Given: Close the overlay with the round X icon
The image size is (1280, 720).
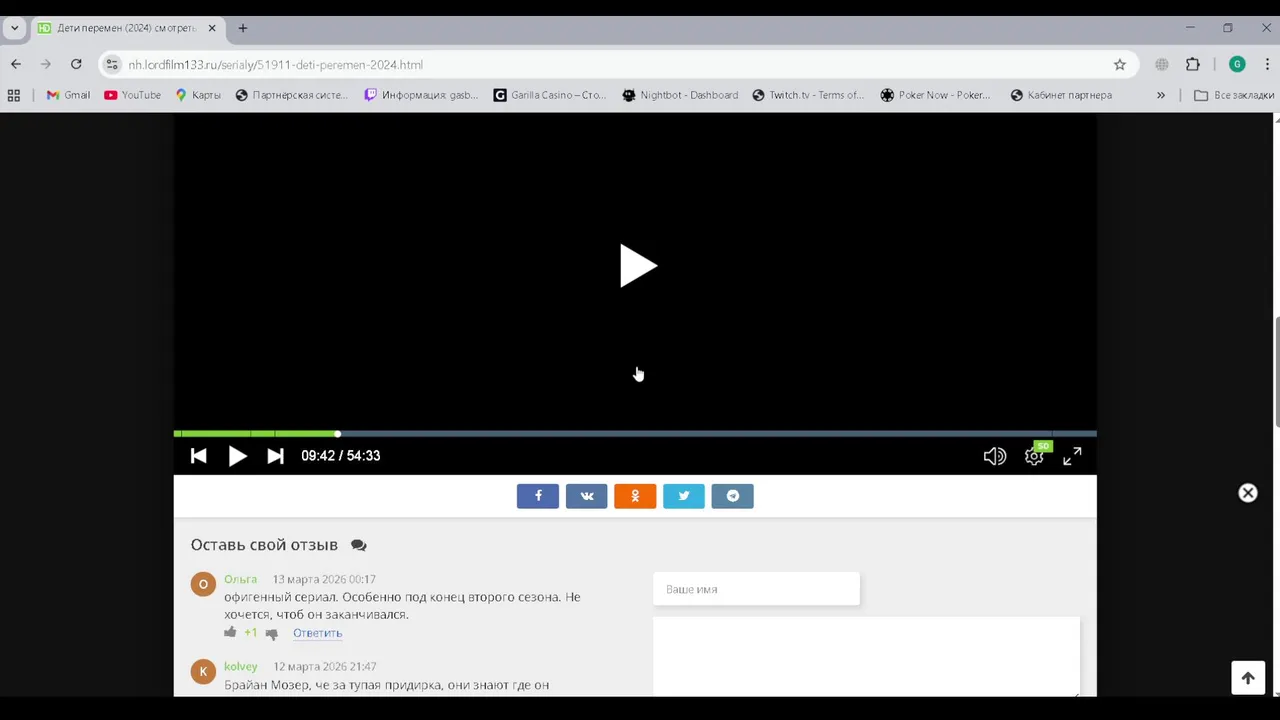Looking at the screenshot, I should coord(1248,493).
